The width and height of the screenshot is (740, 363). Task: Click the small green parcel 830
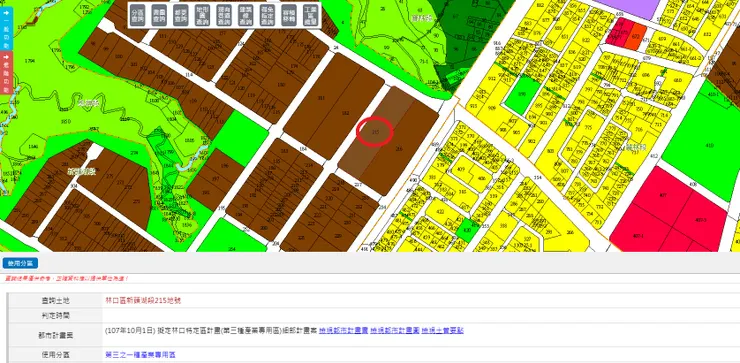pos(467,230)
